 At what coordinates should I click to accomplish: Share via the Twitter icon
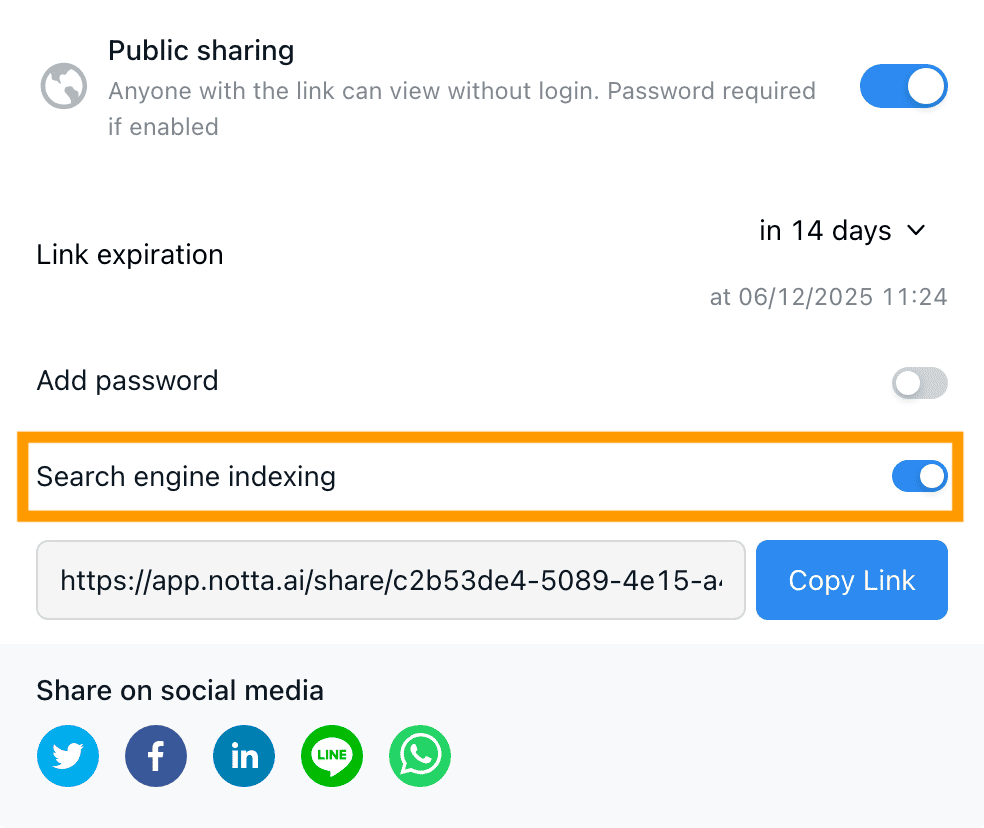68,756
